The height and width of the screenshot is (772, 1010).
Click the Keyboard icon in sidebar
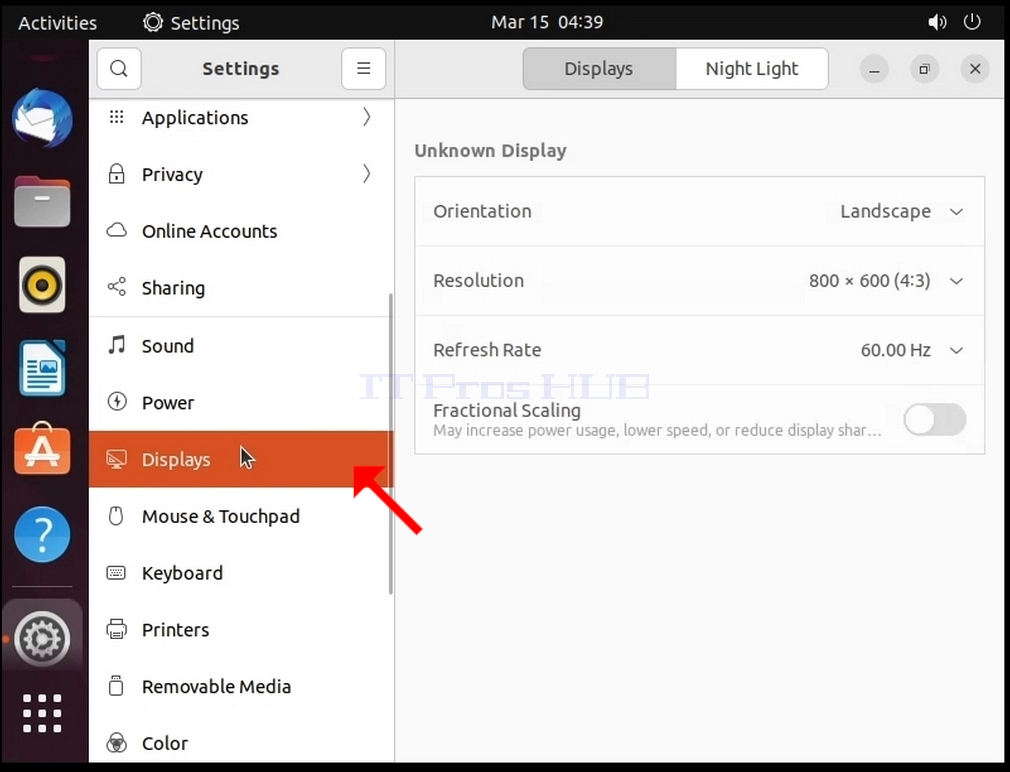(x=117, y=572)
